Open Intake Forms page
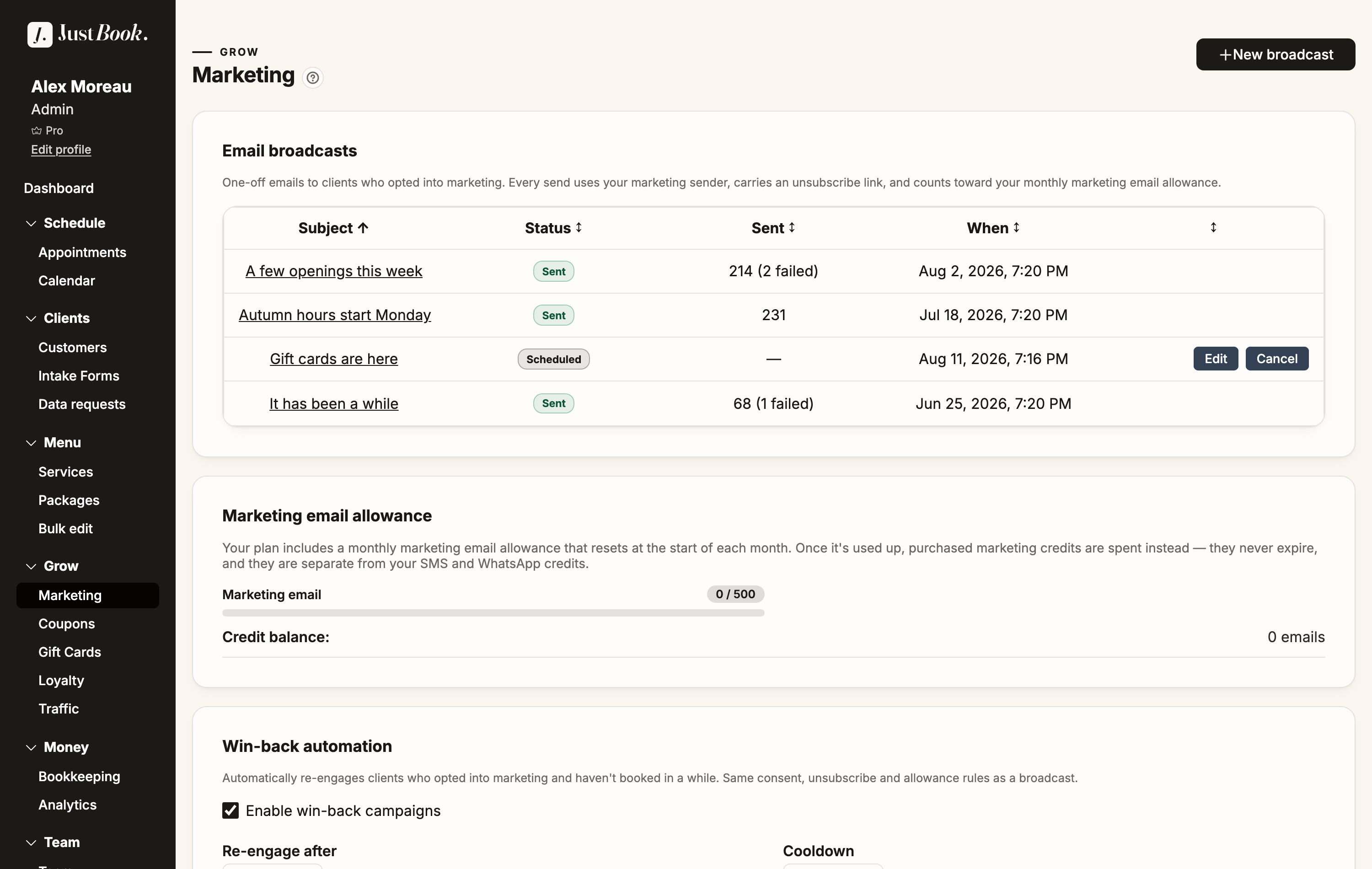Image resolution: width=1372 pixels, height=869 pixels. [x=79, y=376]
